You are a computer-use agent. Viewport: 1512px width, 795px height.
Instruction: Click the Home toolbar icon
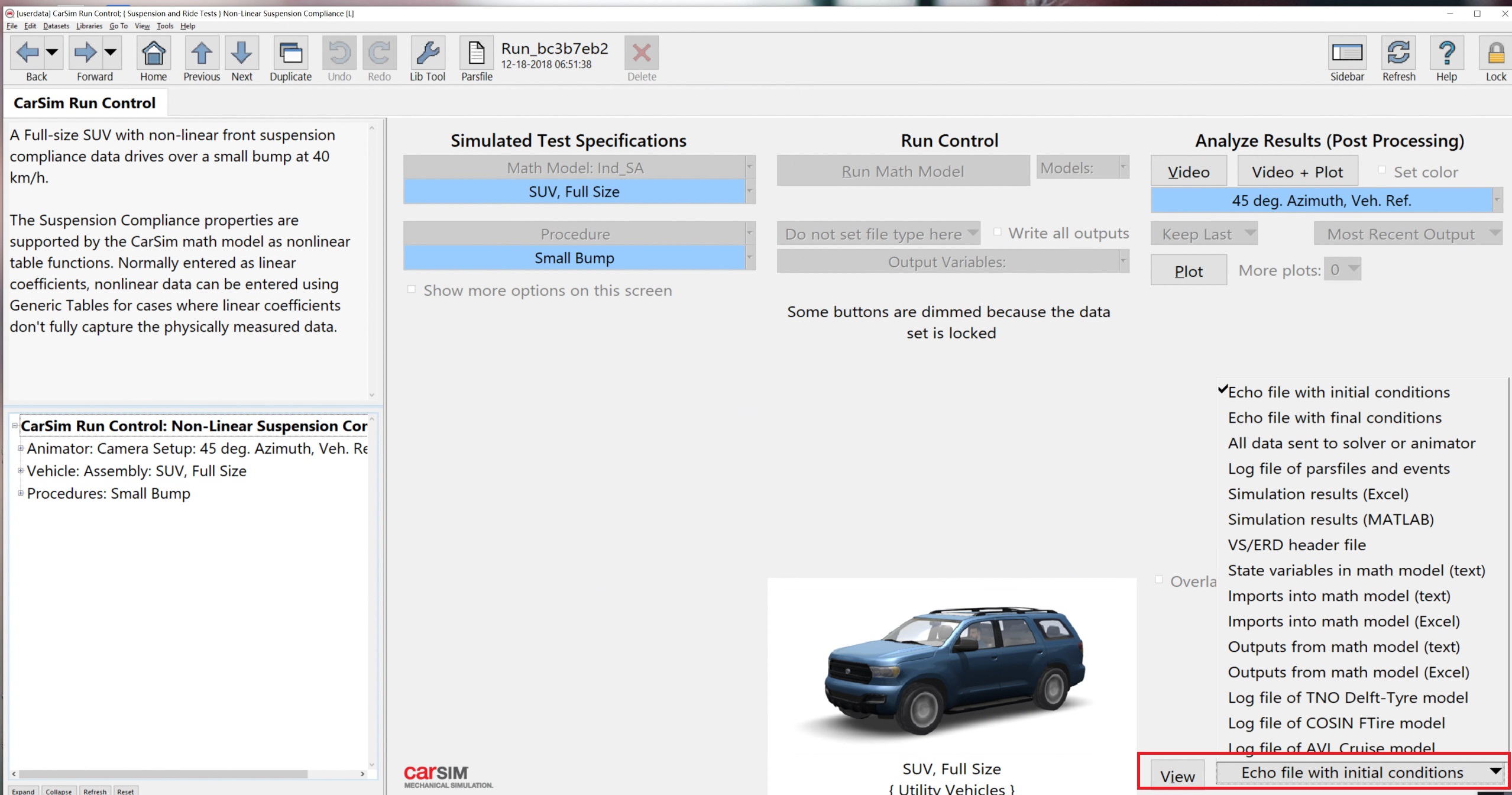(153, 54)
